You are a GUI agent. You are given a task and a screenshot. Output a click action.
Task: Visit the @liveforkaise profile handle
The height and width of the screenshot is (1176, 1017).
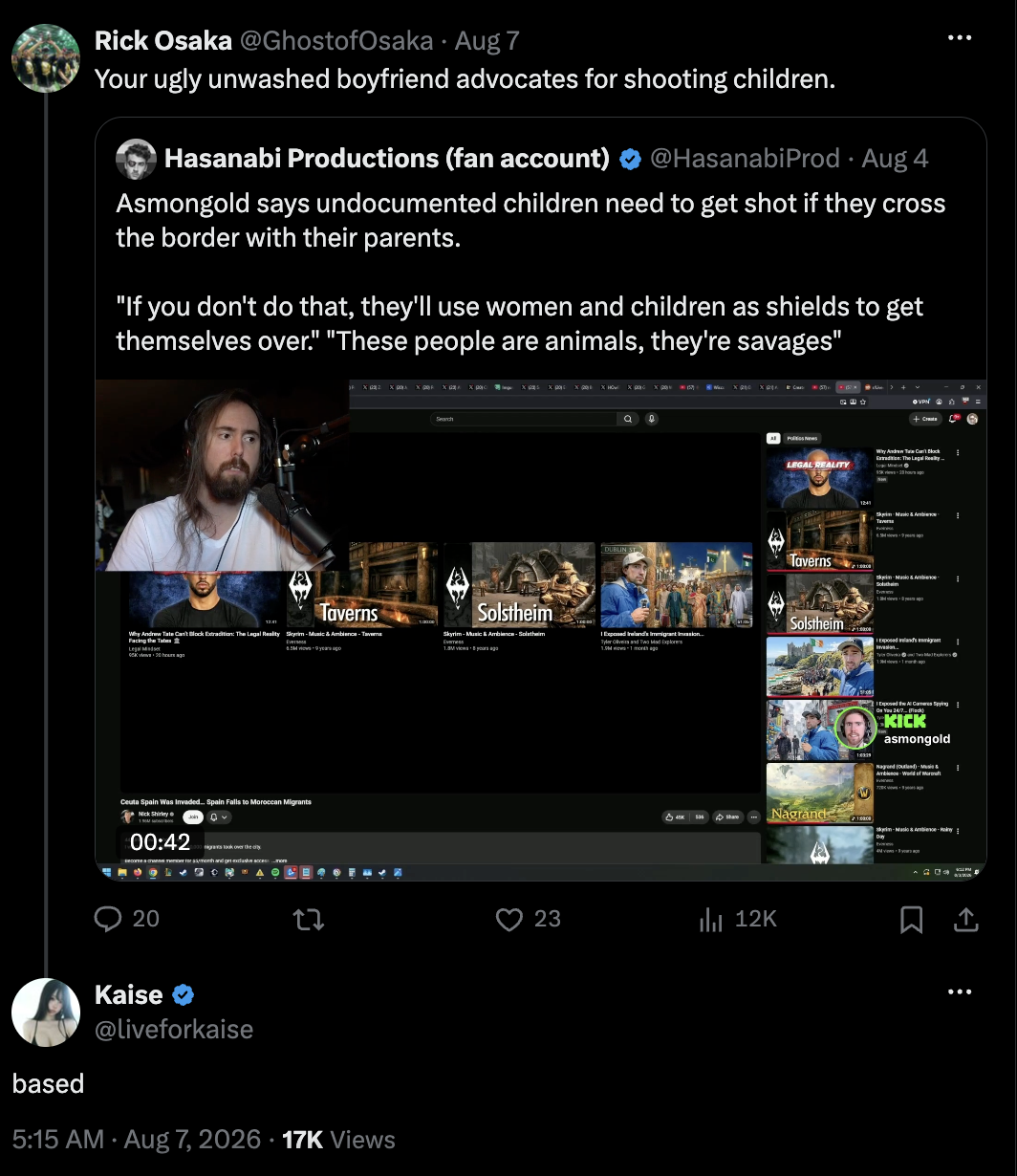click(x=174, y=1029)
